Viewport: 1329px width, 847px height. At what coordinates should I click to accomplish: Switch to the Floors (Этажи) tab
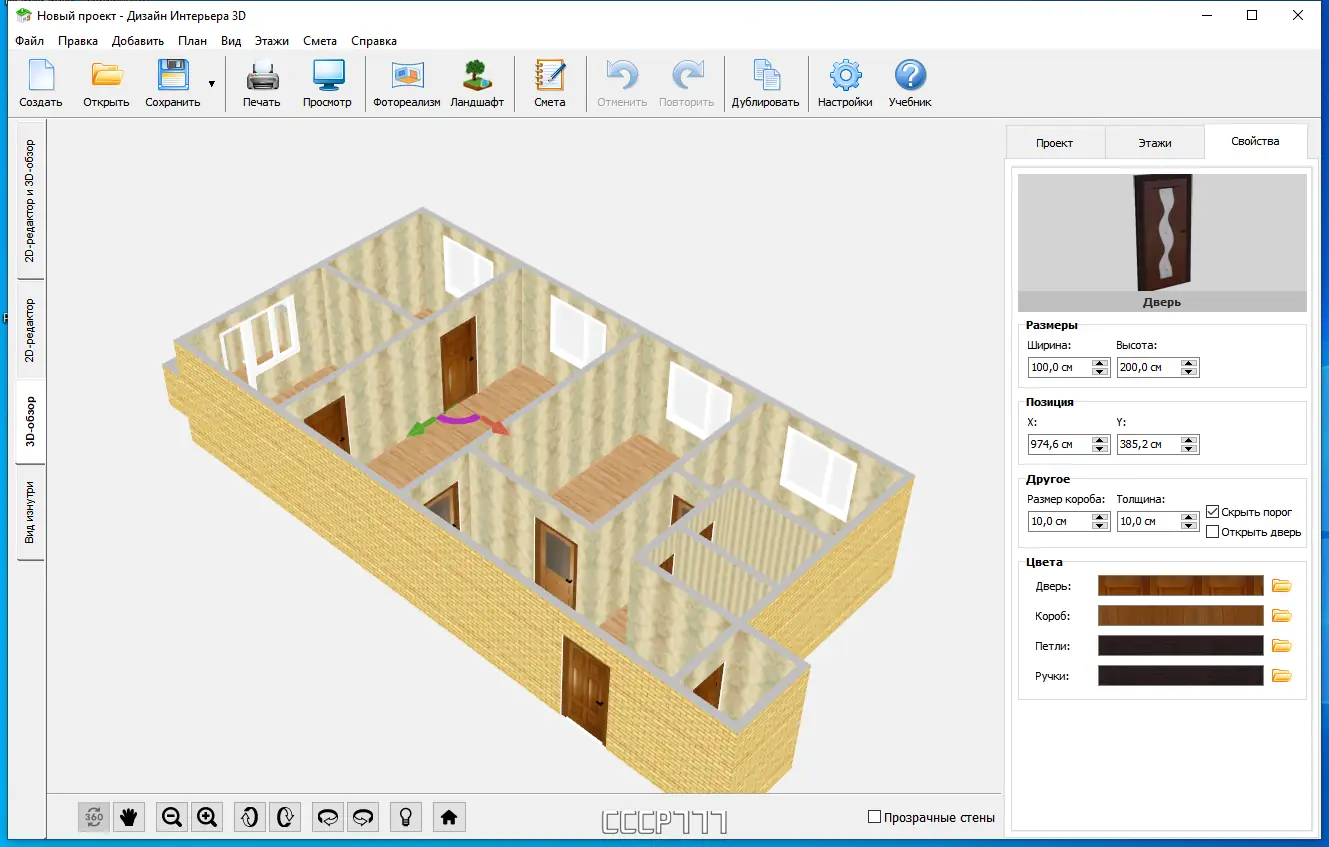[1154, 143]
